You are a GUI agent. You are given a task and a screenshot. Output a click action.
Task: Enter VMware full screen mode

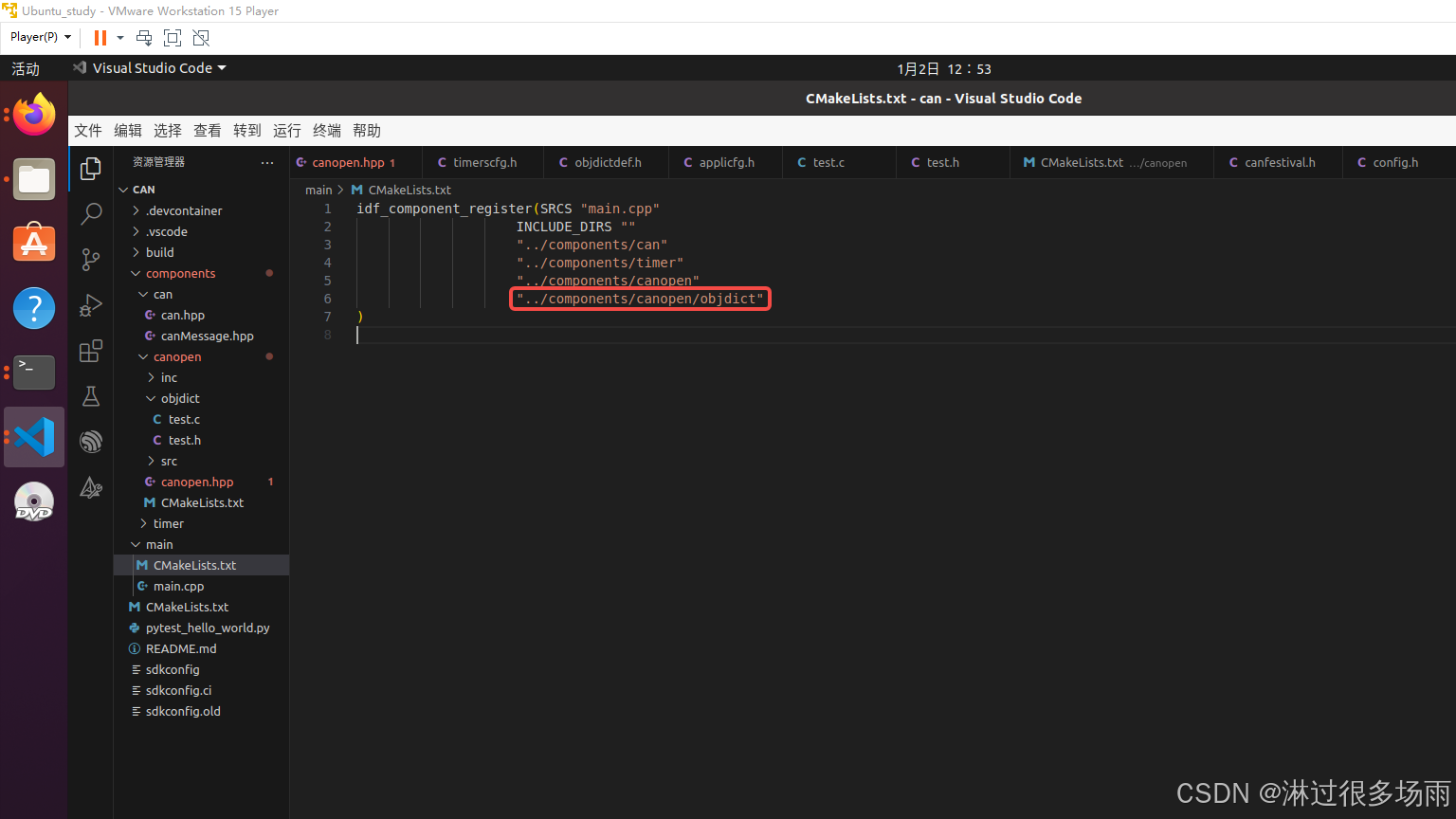173,38
